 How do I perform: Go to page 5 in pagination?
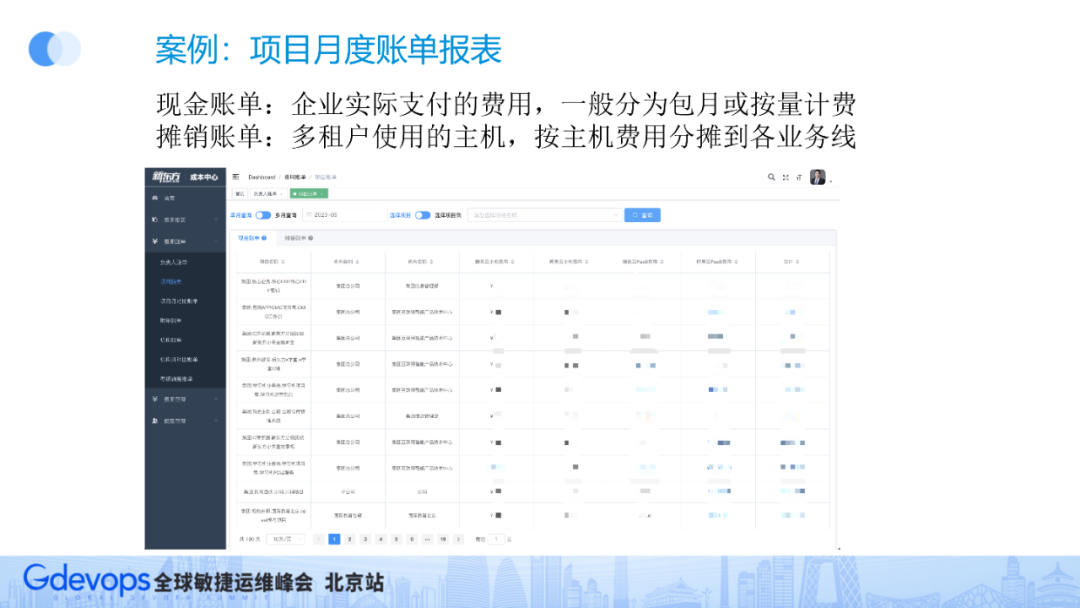[396, 539]
